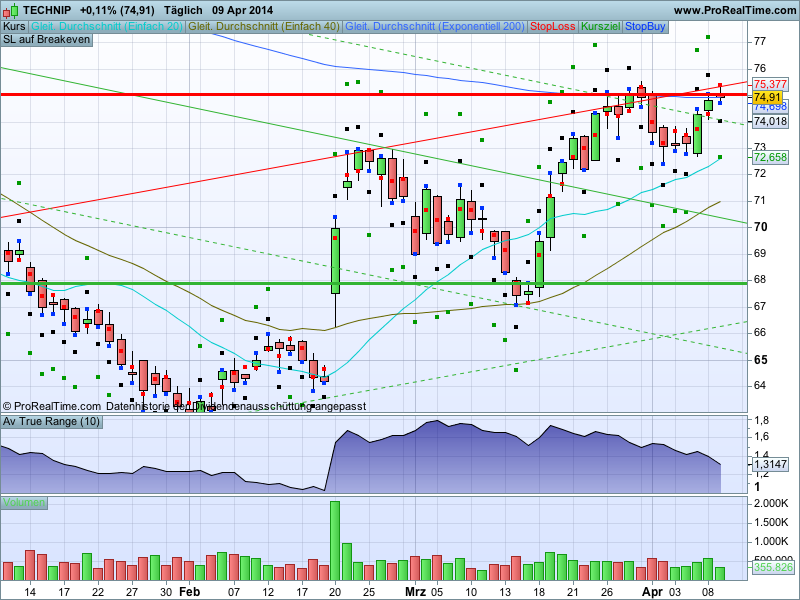
Task: Click the Volumen panel label
Action: (24, 503)
